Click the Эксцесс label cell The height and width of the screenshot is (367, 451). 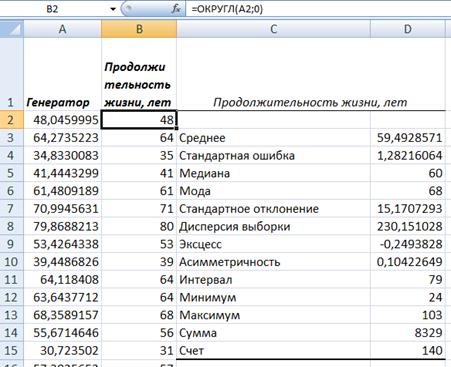coord(274,244)
